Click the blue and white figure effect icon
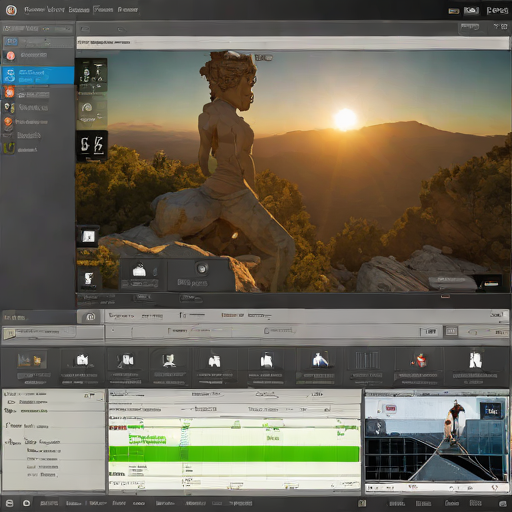The width and height of the screenshot is (512, 512). pyautogui.click(x=320, y=360)
